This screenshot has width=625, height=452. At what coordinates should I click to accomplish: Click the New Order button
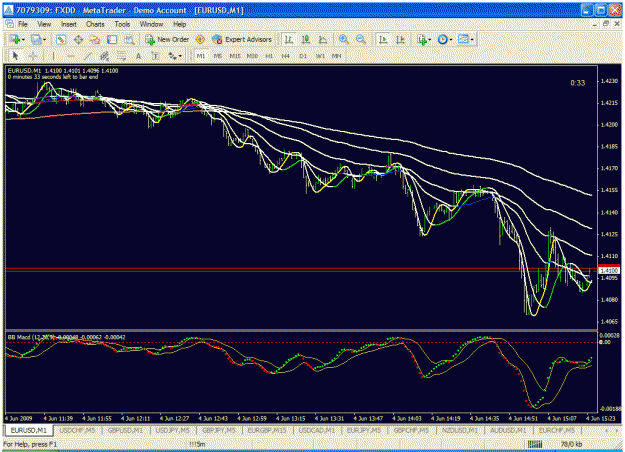pos(167,39)
